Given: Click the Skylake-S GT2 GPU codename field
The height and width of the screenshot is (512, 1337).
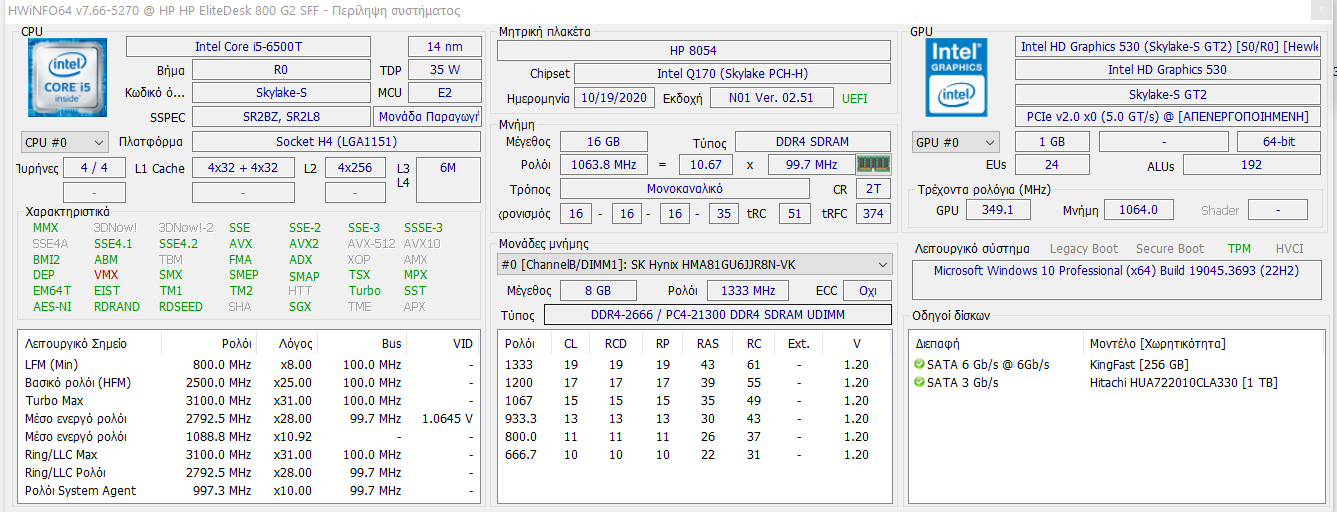Looking at the screenshot, I should pos(1167,94).
